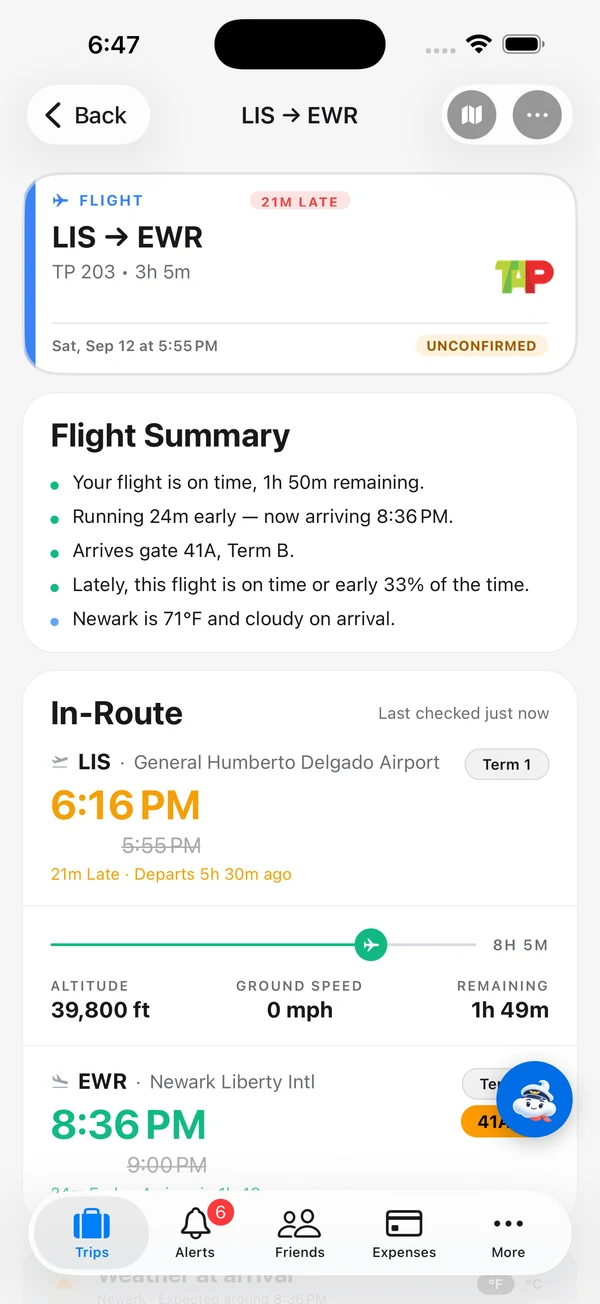The height and width of the screenshot is (1304, 600).
Task: Open the map view icon
Action: pos(471,115)
